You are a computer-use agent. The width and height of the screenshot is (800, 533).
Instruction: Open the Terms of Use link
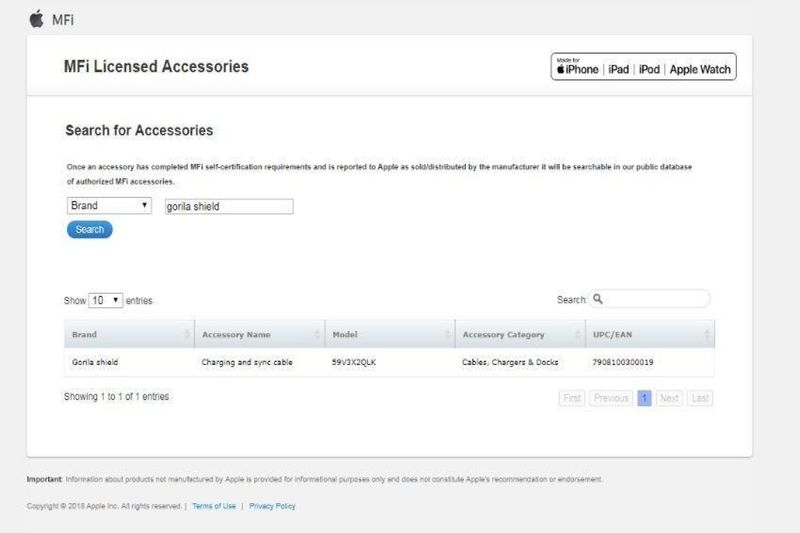click(214, 506)
